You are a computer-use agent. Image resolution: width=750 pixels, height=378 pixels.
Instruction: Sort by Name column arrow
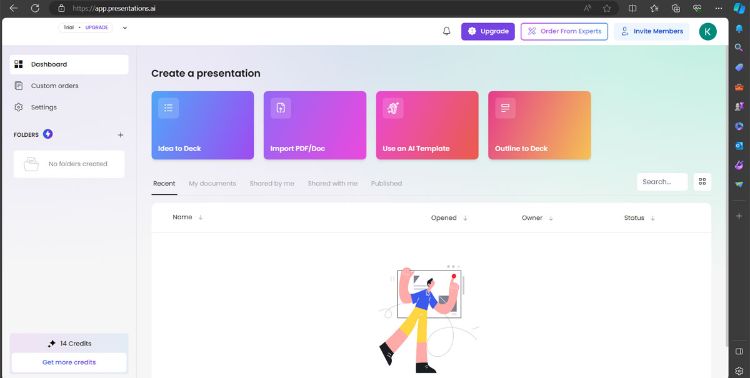tap(200, 218)
